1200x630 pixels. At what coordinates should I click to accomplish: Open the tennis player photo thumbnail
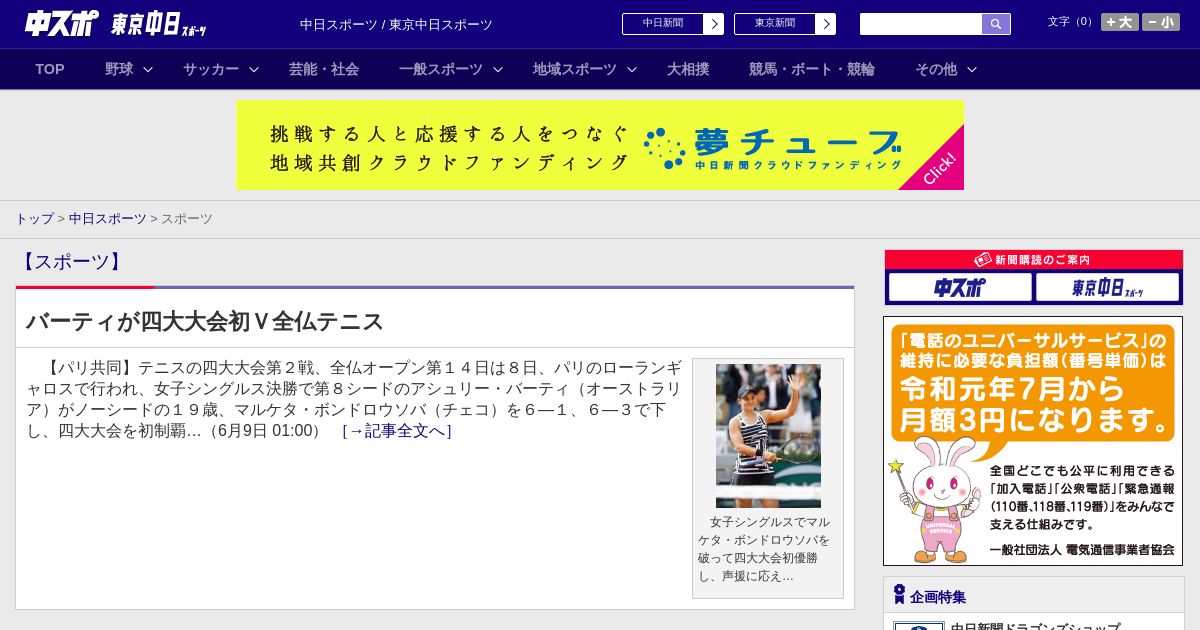768,436
